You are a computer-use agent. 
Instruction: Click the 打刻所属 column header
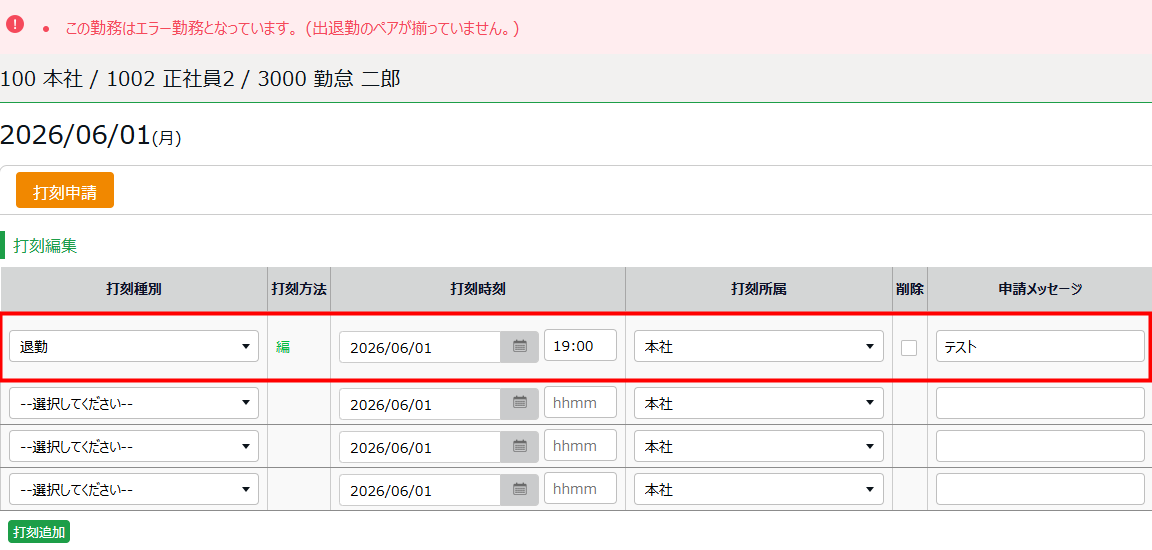758,289
